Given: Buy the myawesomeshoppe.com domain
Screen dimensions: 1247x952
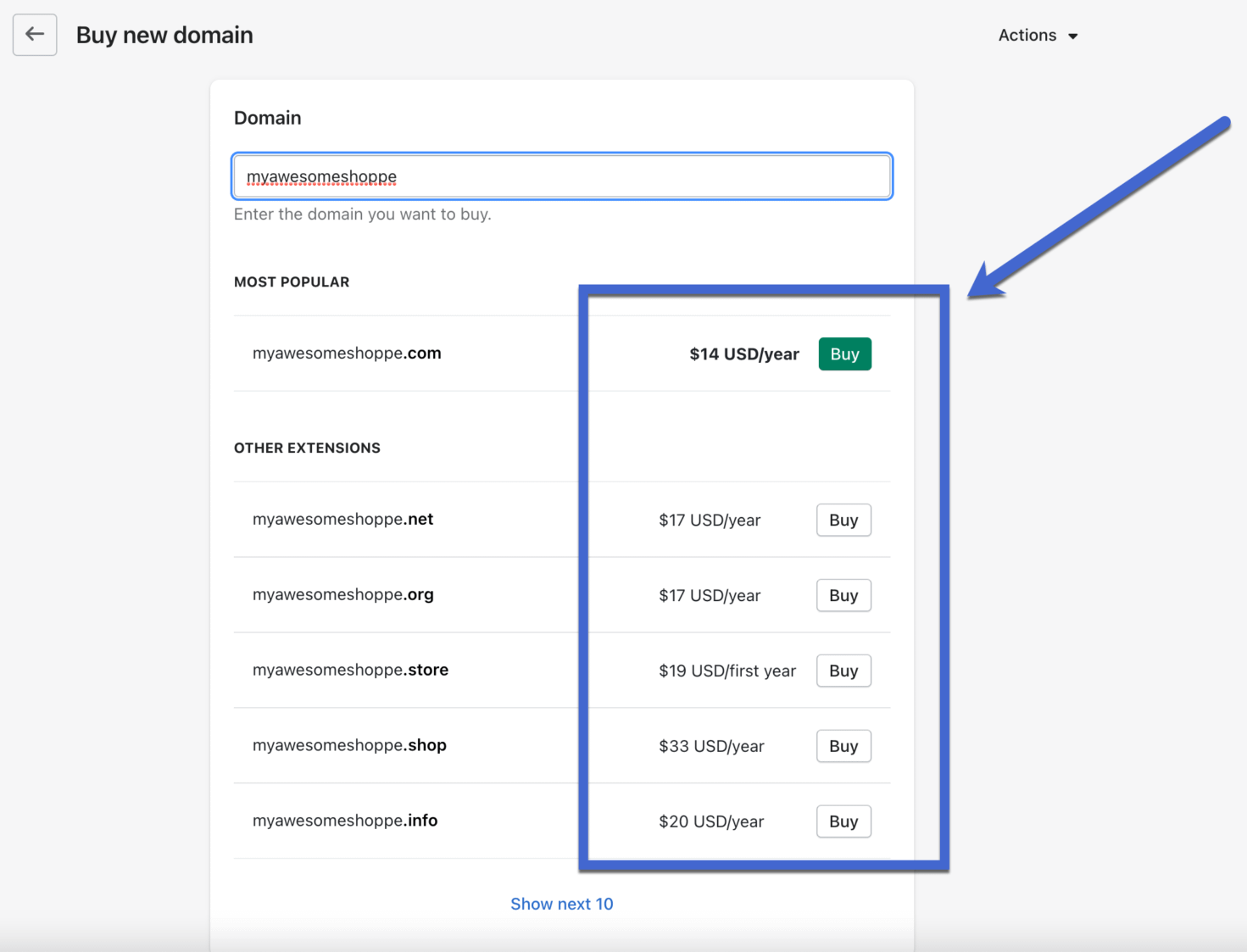Looking at the screenshot, I should (x=844, y=354).
